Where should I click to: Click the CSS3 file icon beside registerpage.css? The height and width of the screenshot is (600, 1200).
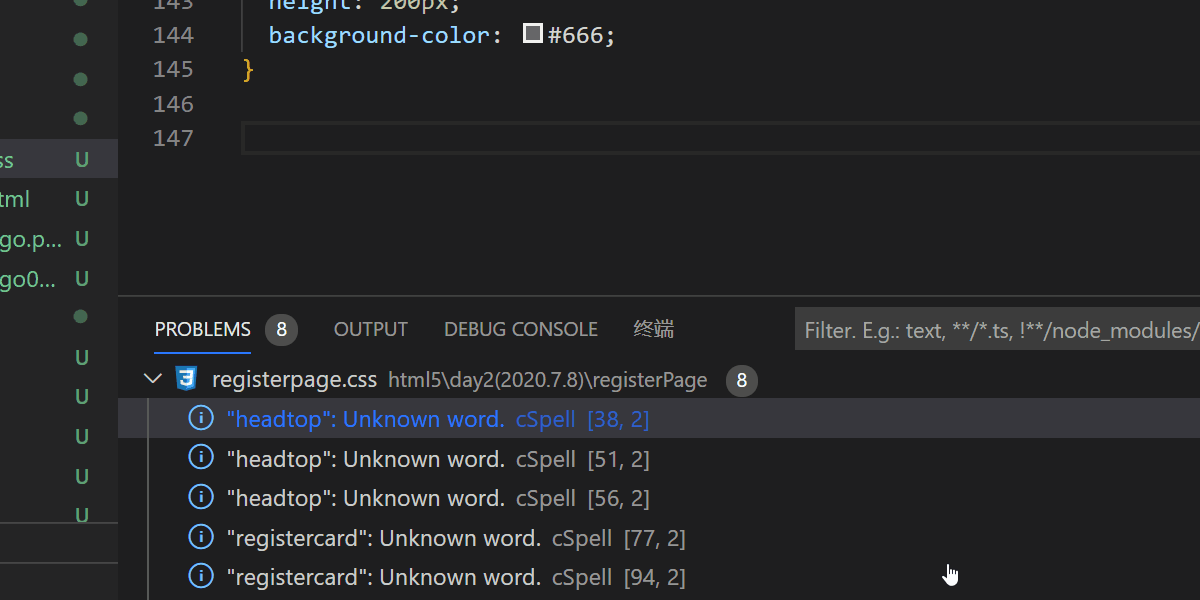point(186,379)
